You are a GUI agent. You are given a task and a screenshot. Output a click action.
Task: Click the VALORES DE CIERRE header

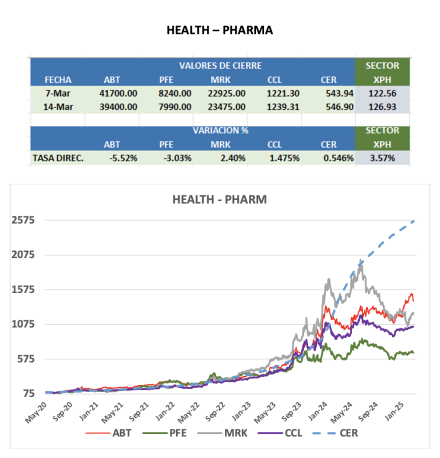[x=220, y=66]
